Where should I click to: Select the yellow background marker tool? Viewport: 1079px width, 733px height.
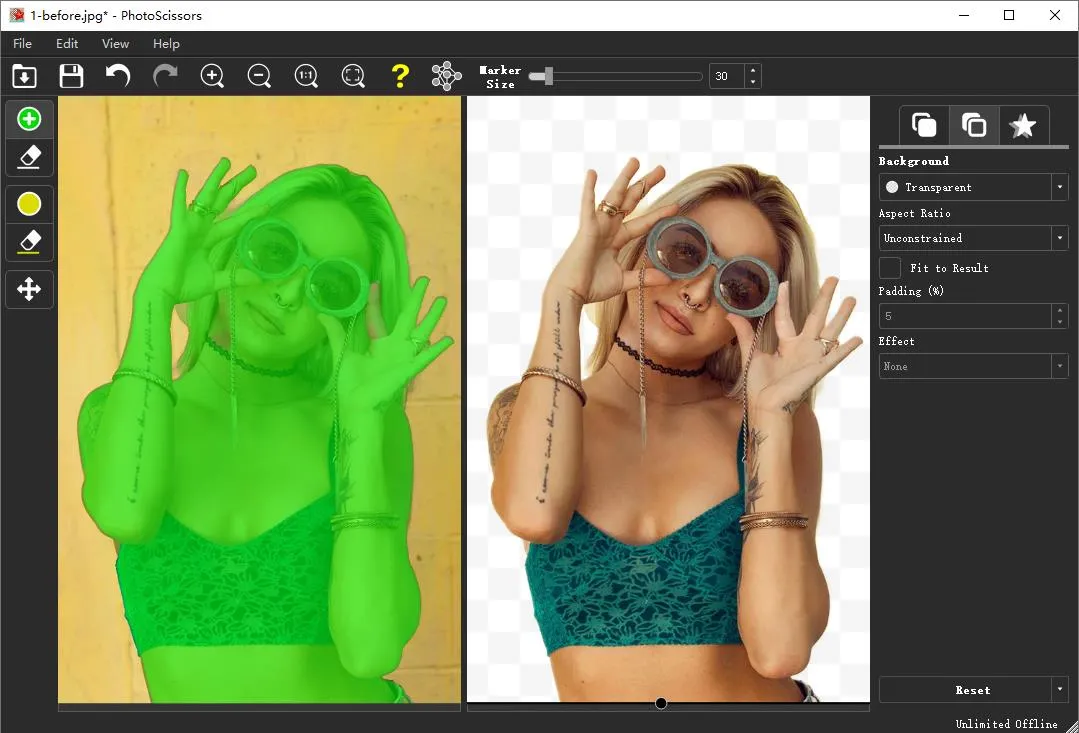29,204
